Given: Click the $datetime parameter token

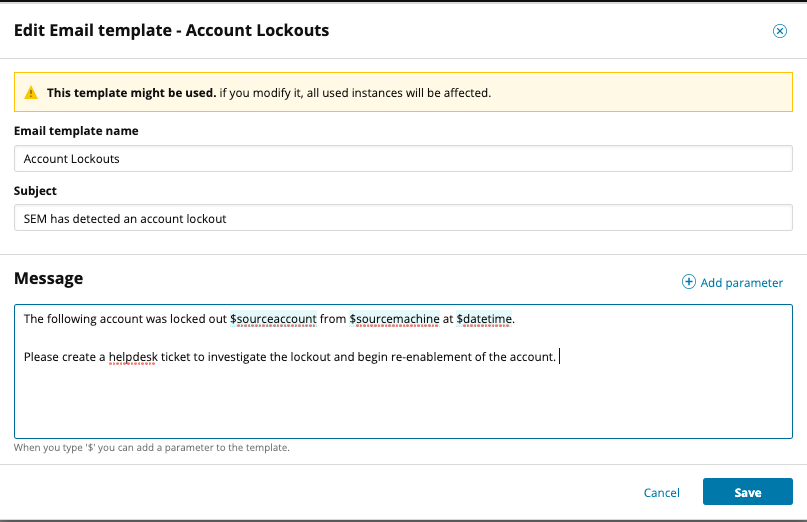Looking at the screenshot, I should pyautogui.click(x=484, y=319).
